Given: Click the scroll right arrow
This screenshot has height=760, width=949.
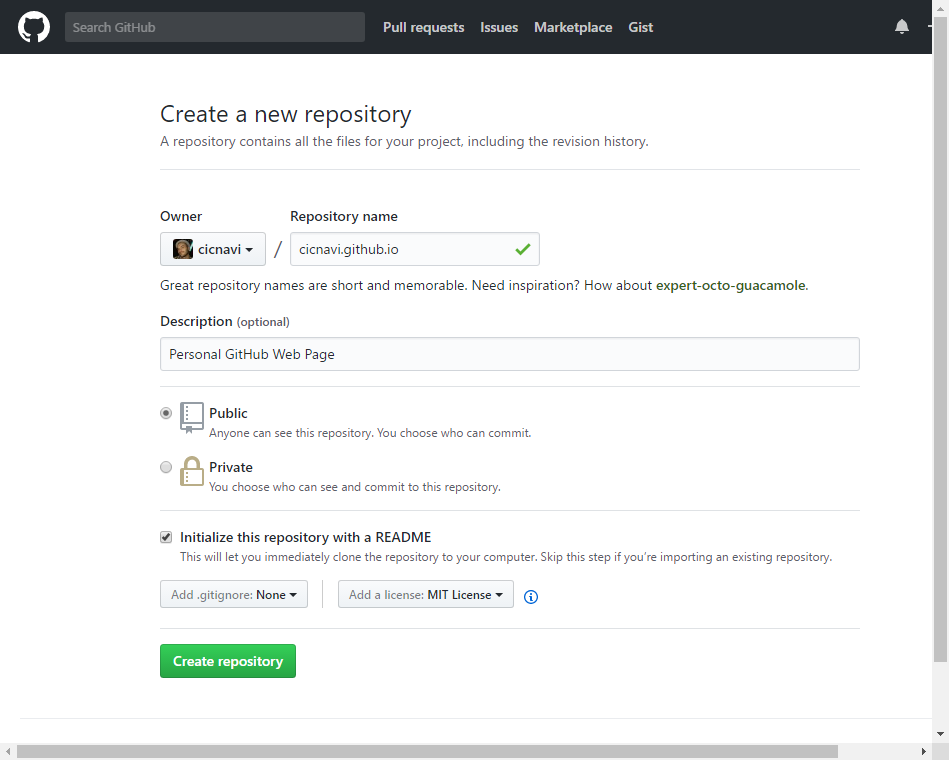Looking at the screenshot, I should 924,752.
